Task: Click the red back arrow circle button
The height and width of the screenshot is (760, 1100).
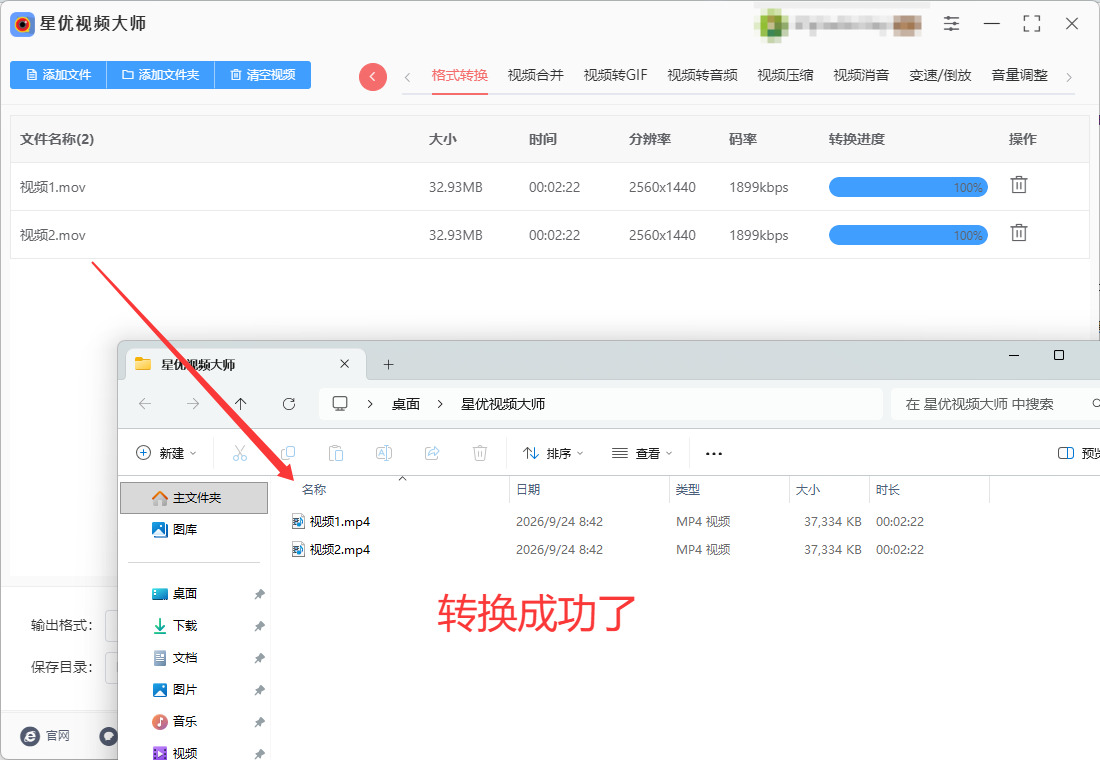Action: 373,76
